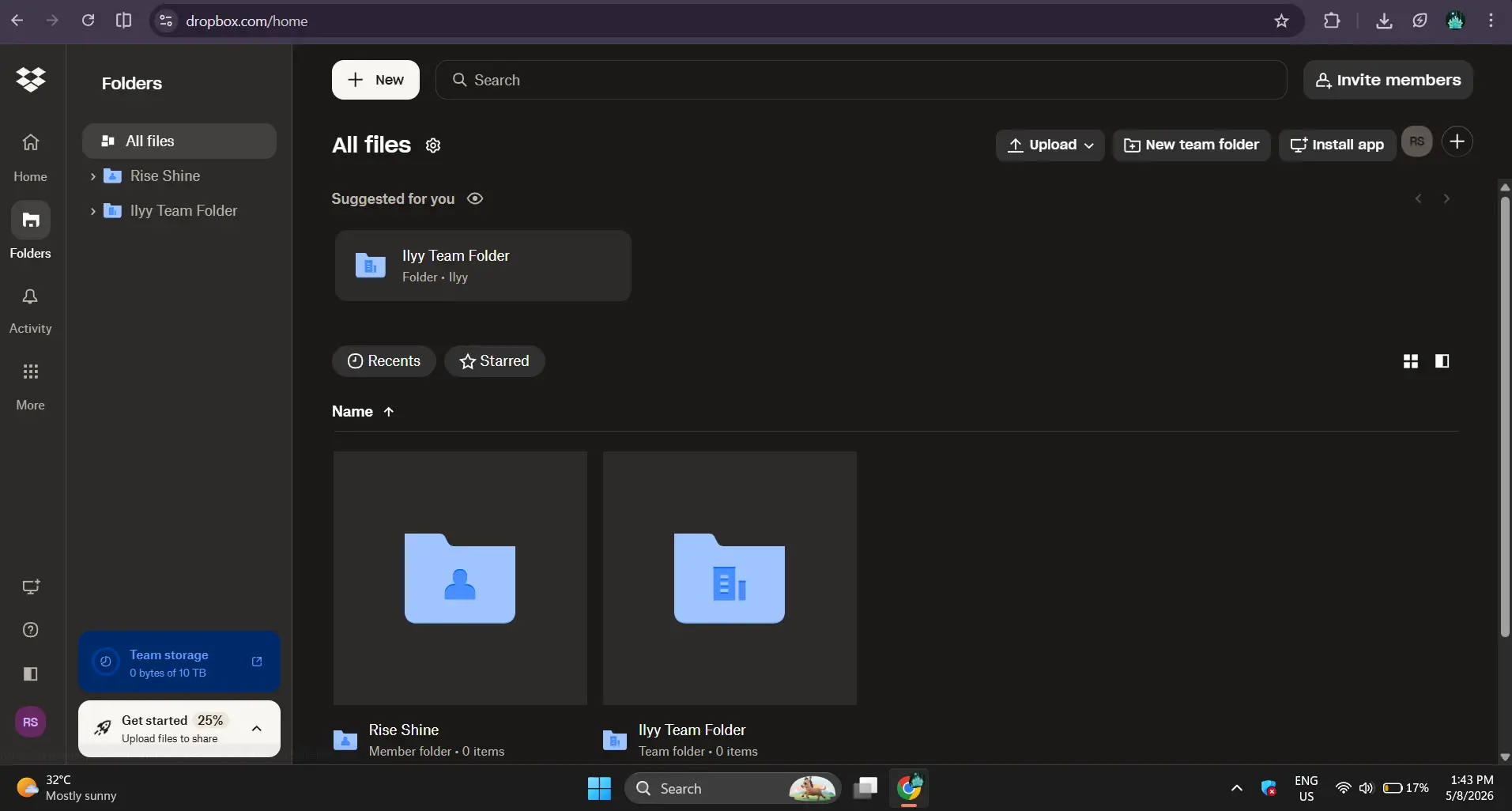The width and height of the screenshot is (1512, 811).
Task: Open site information icon in address bar
Action: click(x=166, y=21)
